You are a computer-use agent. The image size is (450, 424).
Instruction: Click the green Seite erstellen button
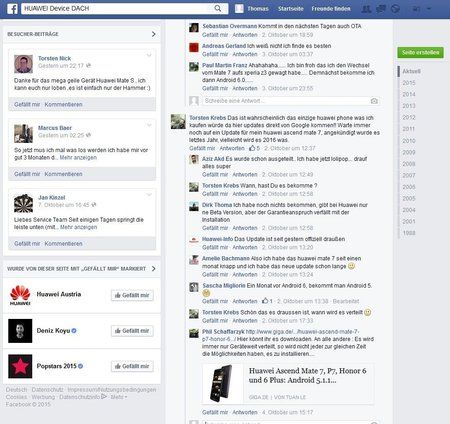[x=420, y=52]
